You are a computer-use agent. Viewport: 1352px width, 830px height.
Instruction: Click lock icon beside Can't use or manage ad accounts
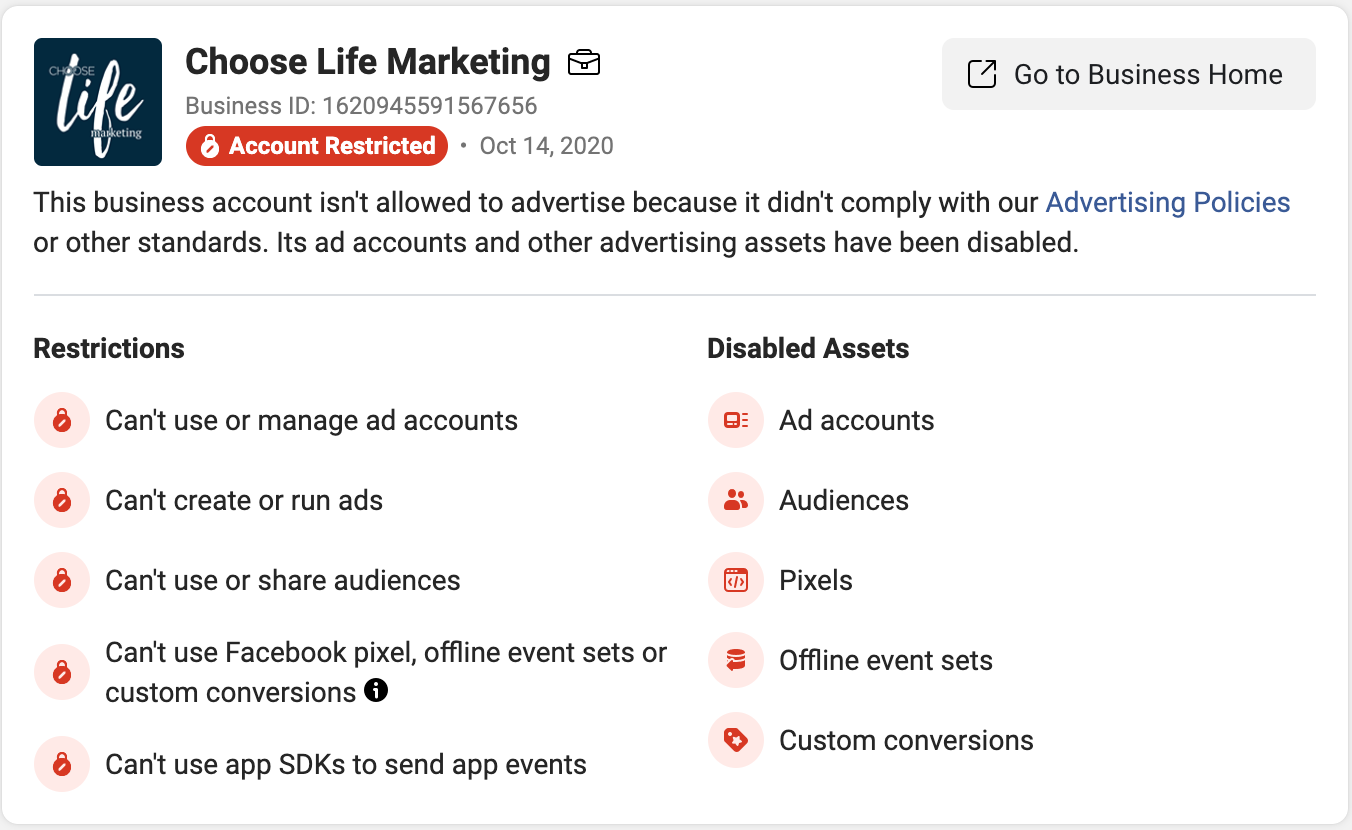point(62,420)
